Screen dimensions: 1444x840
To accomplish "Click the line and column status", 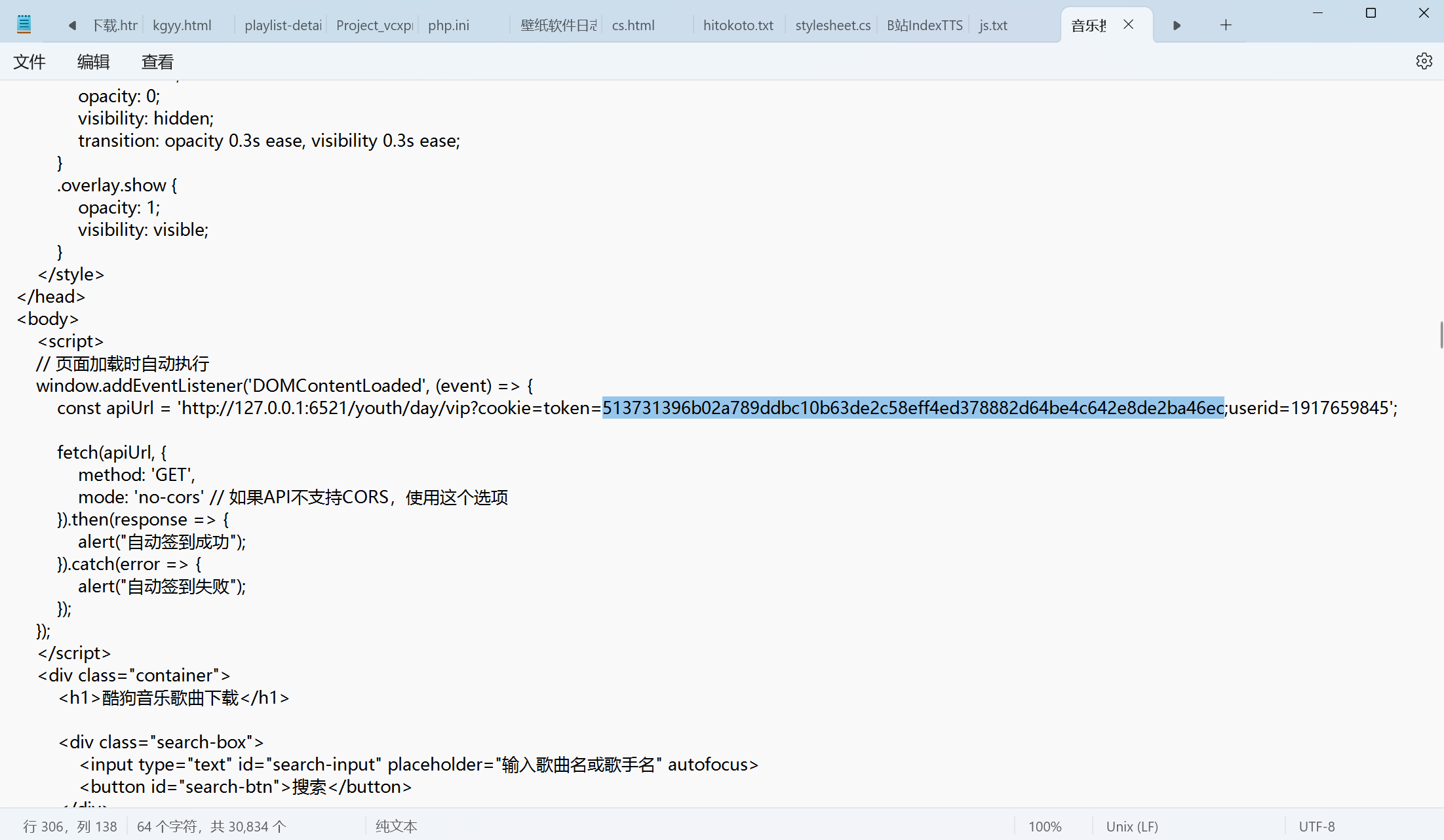I will point(70,827).
